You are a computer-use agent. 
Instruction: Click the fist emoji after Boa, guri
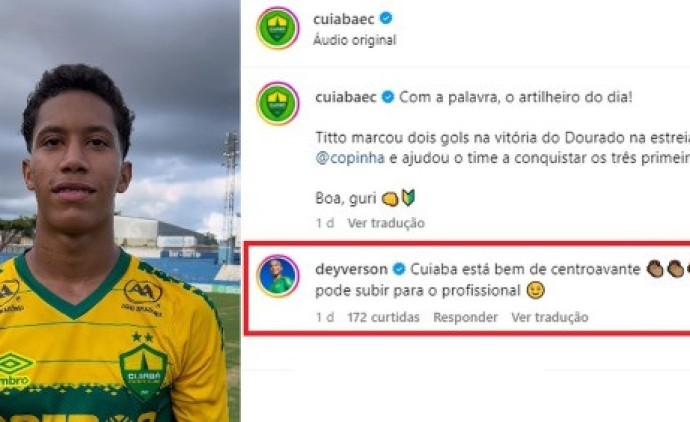(x=390, y=199)
